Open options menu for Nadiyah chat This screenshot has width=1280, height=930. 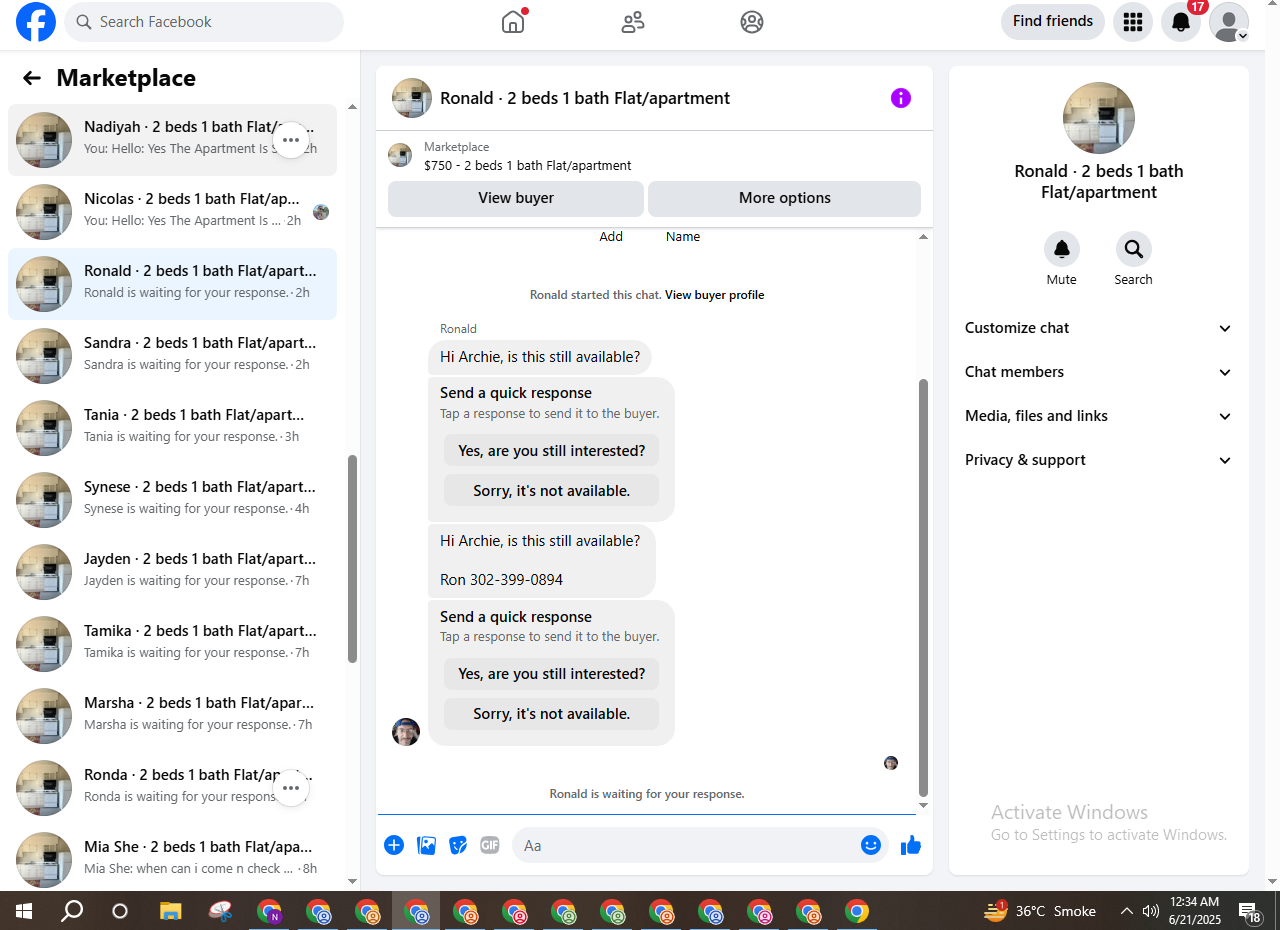click(x=291, y=140)
